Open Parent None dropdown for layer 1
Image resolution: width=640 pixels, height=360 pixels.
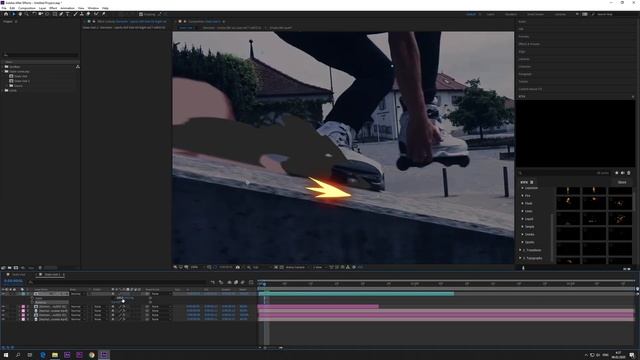[x=161, y=294]
